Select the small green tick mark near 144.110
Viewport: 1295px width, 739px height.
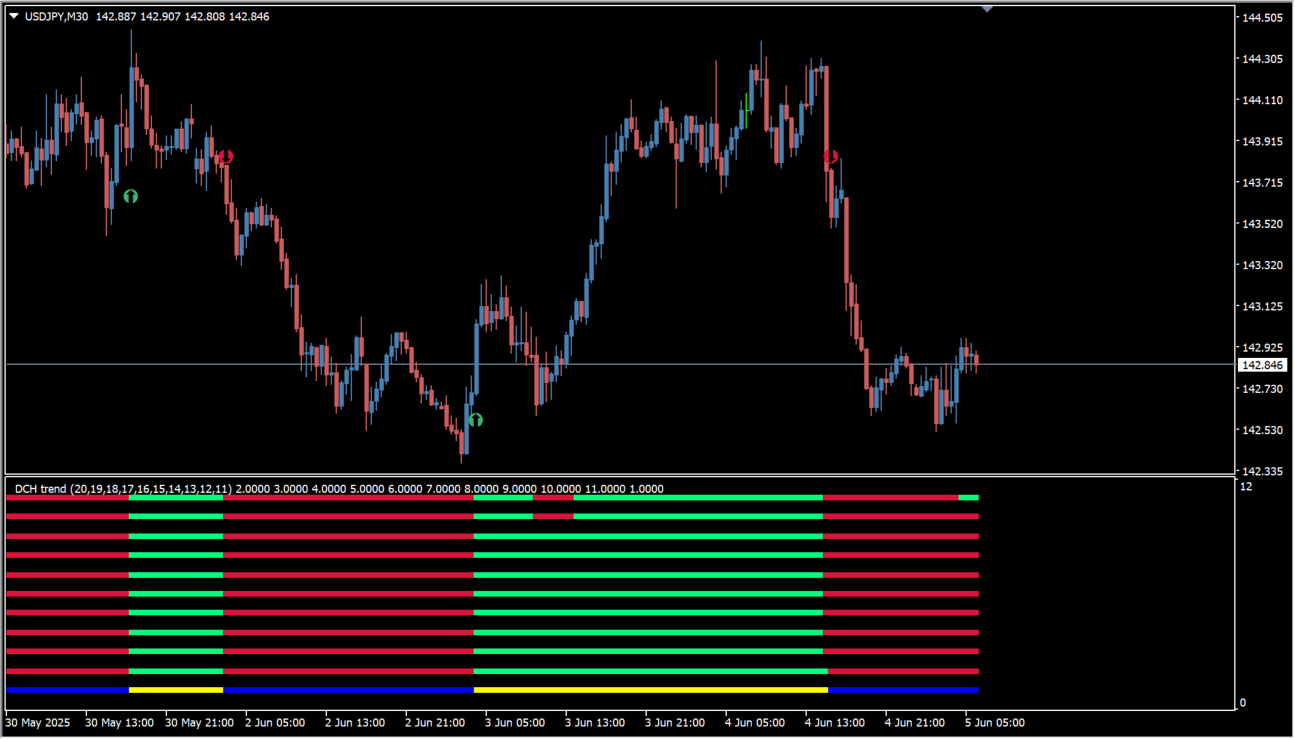(x=746, y=104)
